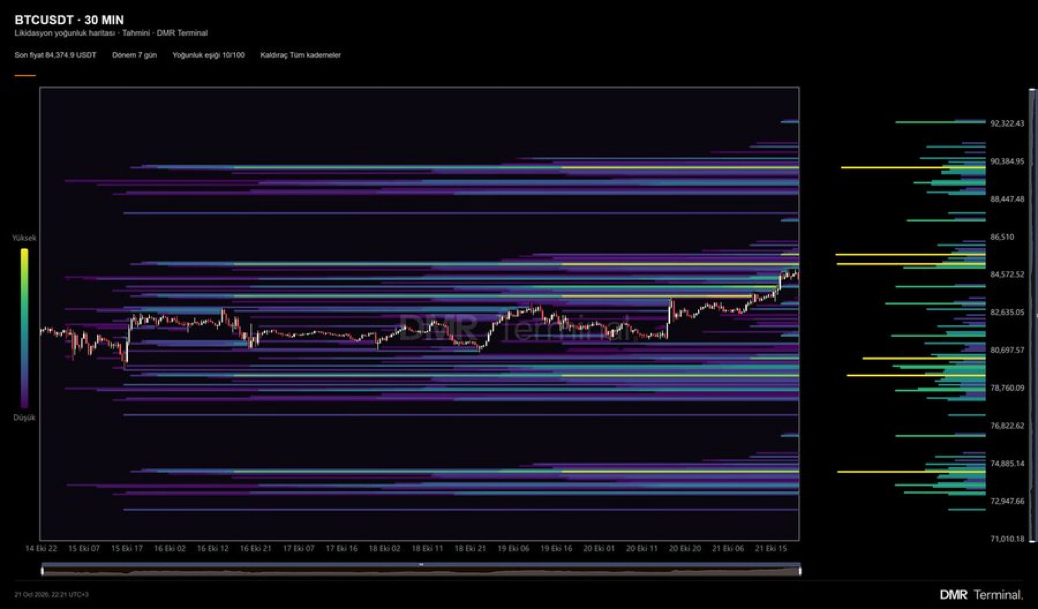
Task: Click the 88,447.48 price axis label
Action: click(1007, 199)
